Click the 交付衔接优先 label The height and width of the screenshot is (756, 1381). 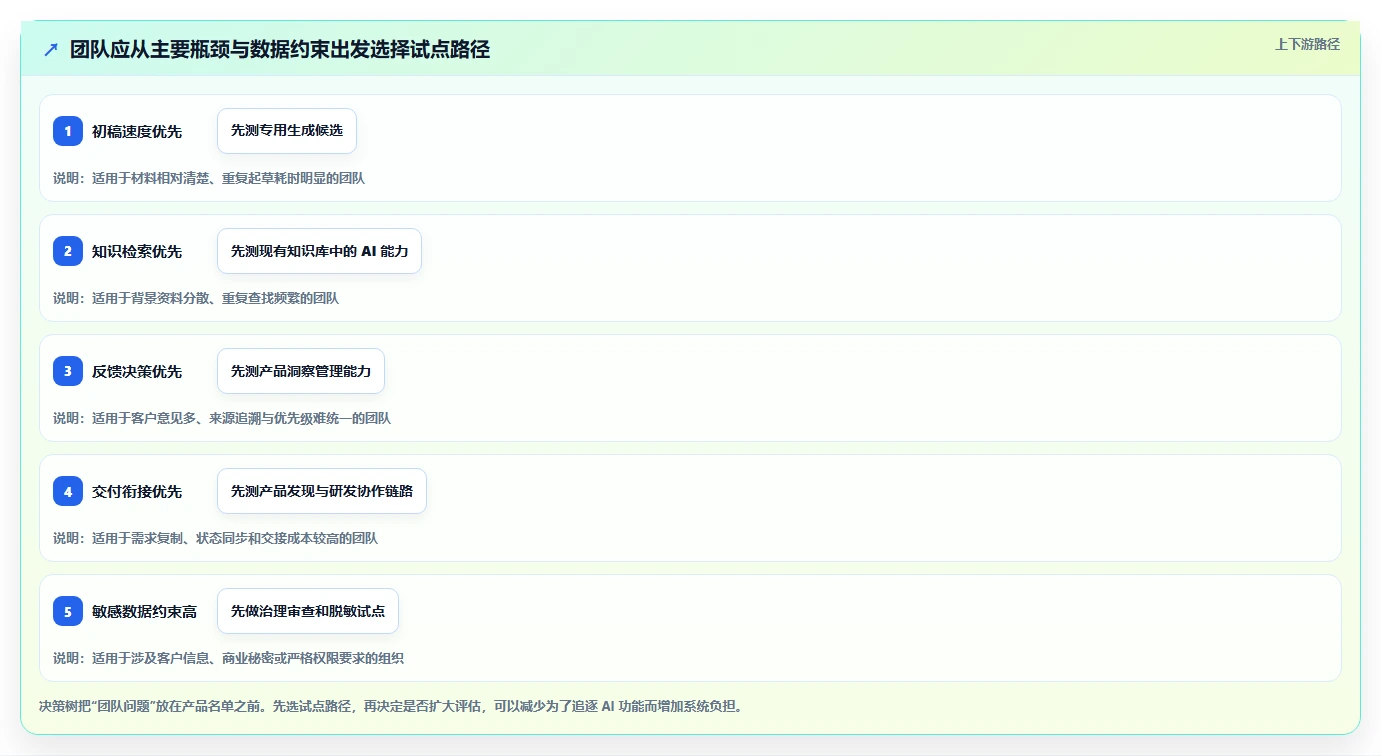[137, 491]
